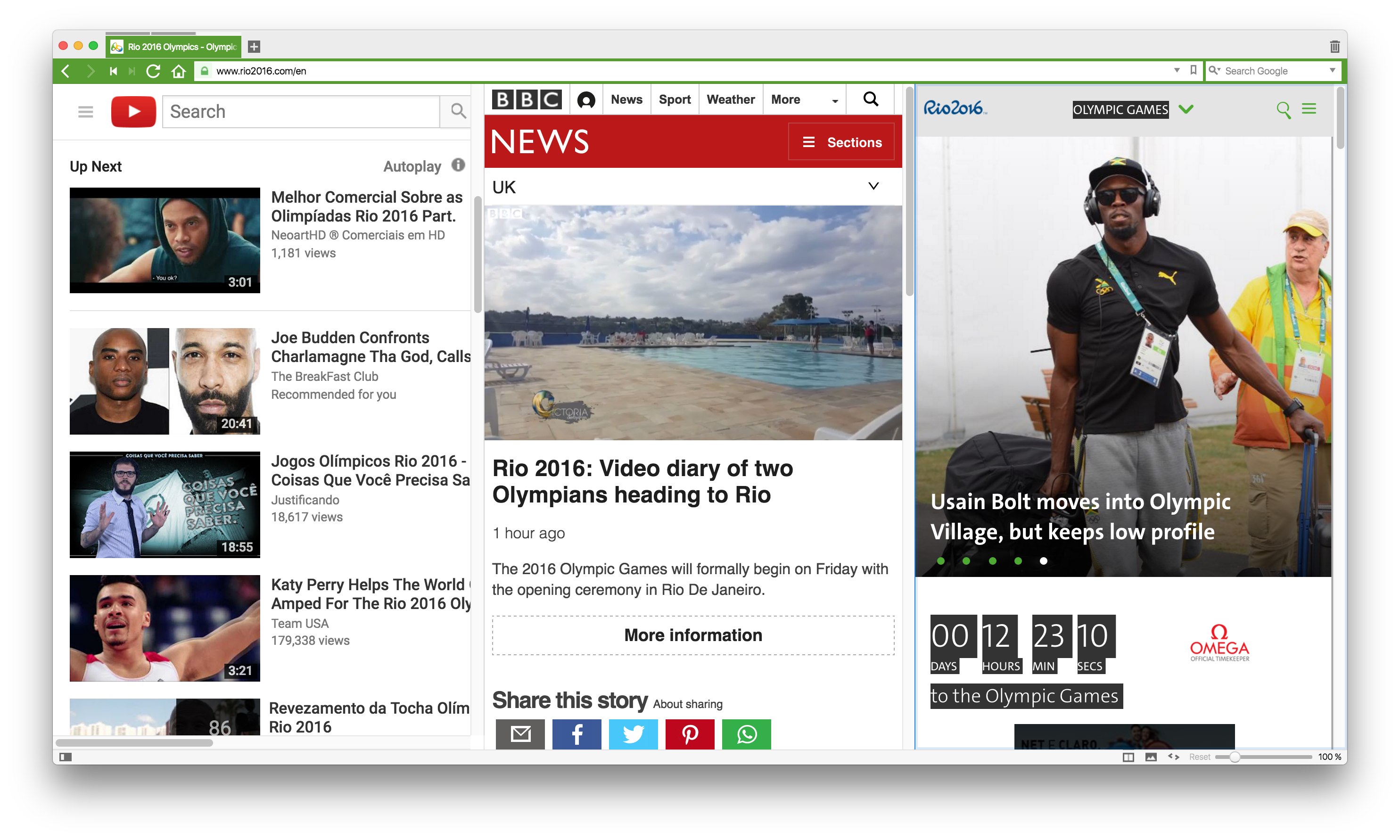This screenshot has height=840, width=1400.
Task: Toggle page tiling in the status bar
Action: pos(1128,757)
